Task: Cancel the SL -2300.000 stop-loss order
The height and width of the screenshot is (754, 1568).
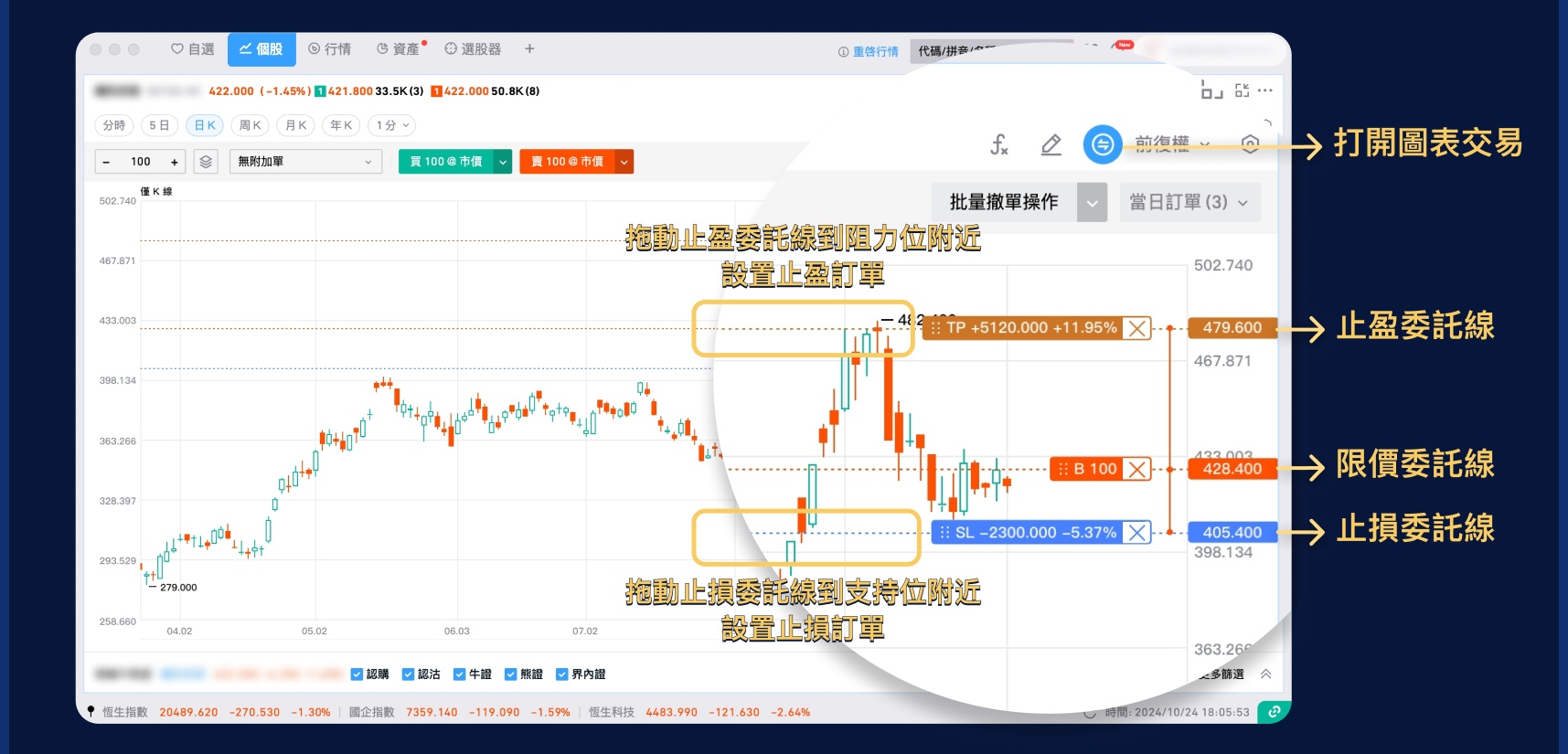Action: pos(1137,533)
